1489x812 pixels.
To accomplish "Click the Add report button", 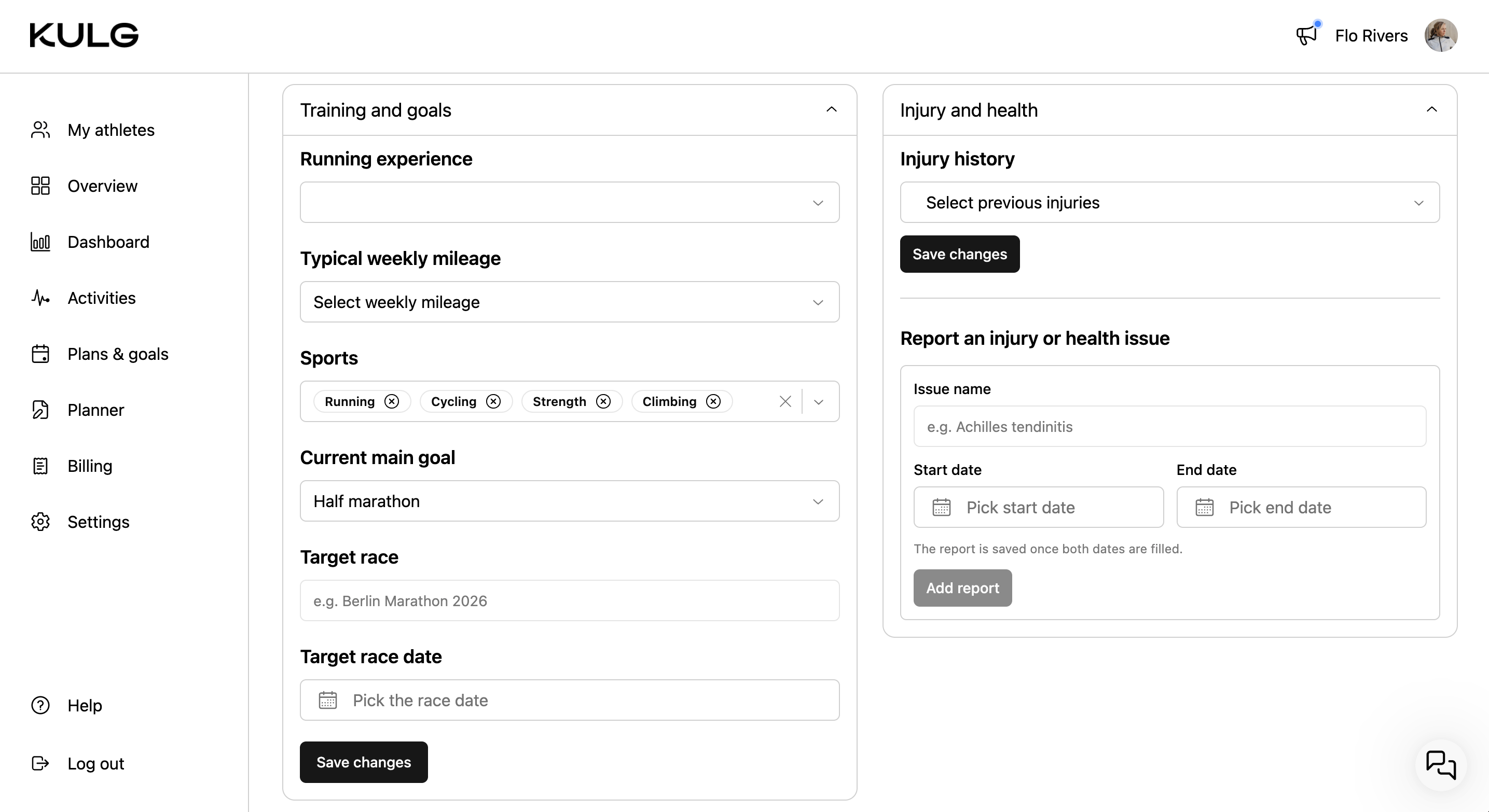I will [962, 588].
